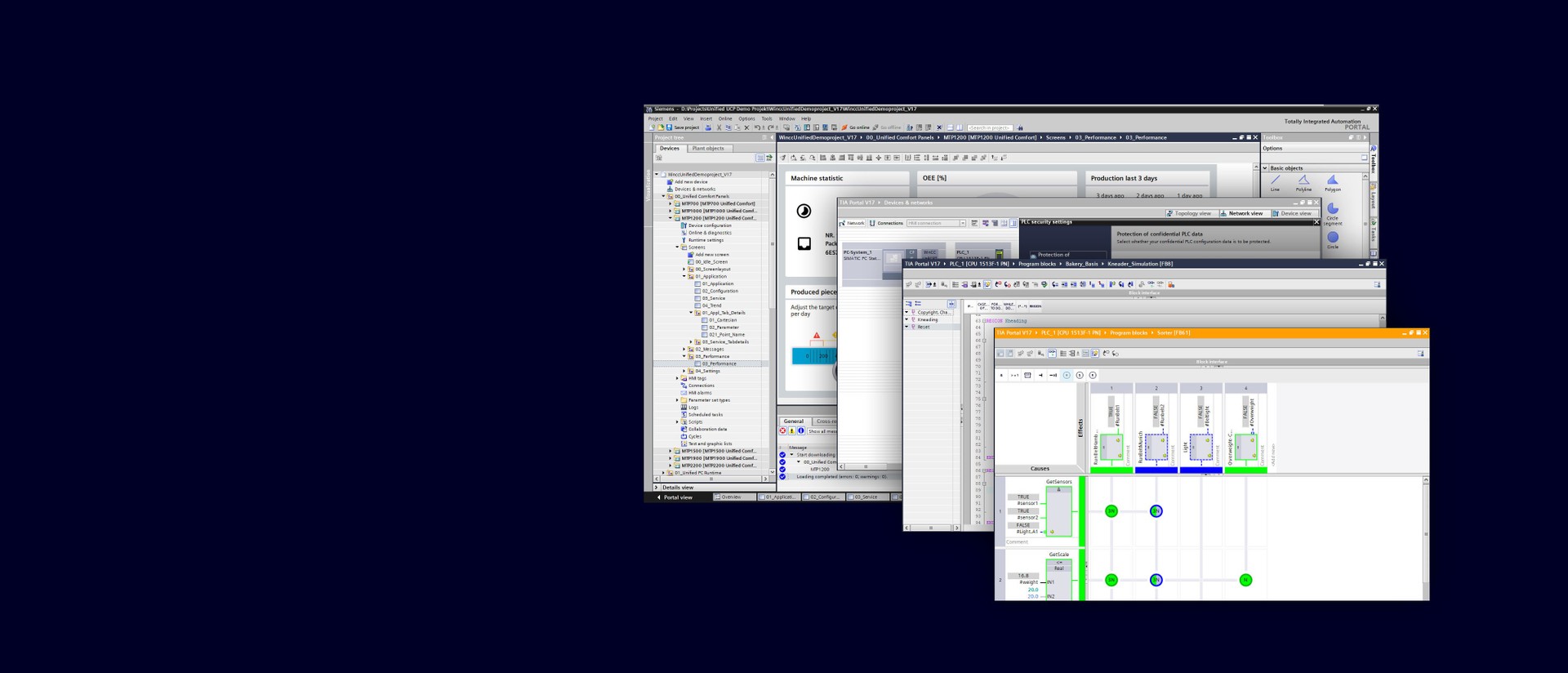Expand the MTP700 Unified Comfort node
The image size is (1568, 673).
point(670,204)
